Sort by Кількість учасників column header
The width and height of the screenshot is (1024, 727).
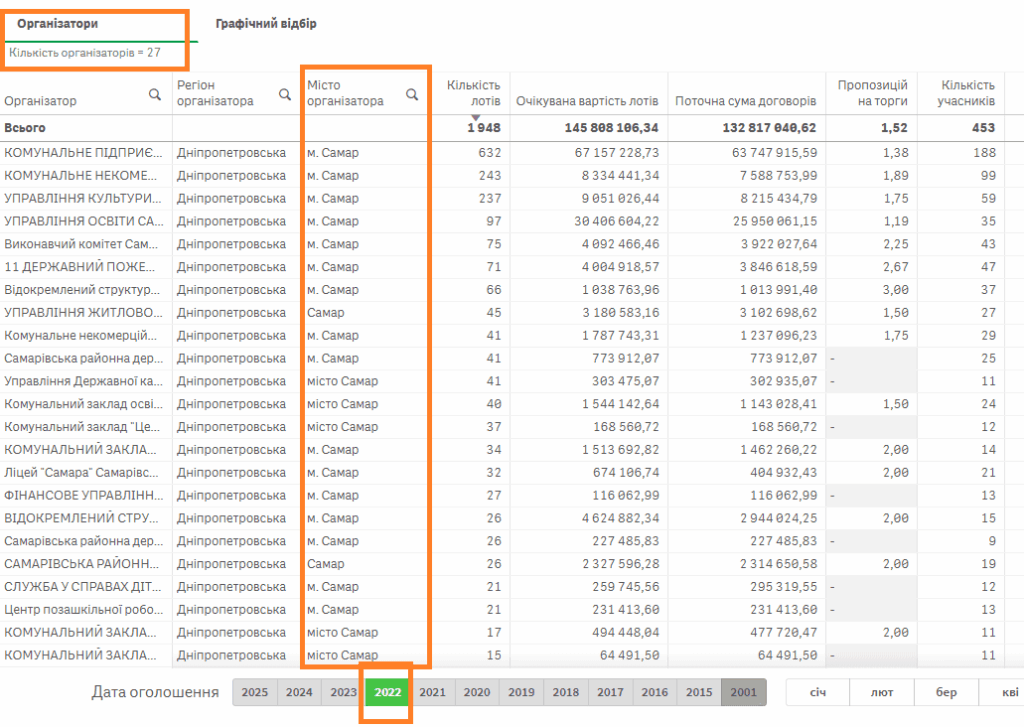967,93
